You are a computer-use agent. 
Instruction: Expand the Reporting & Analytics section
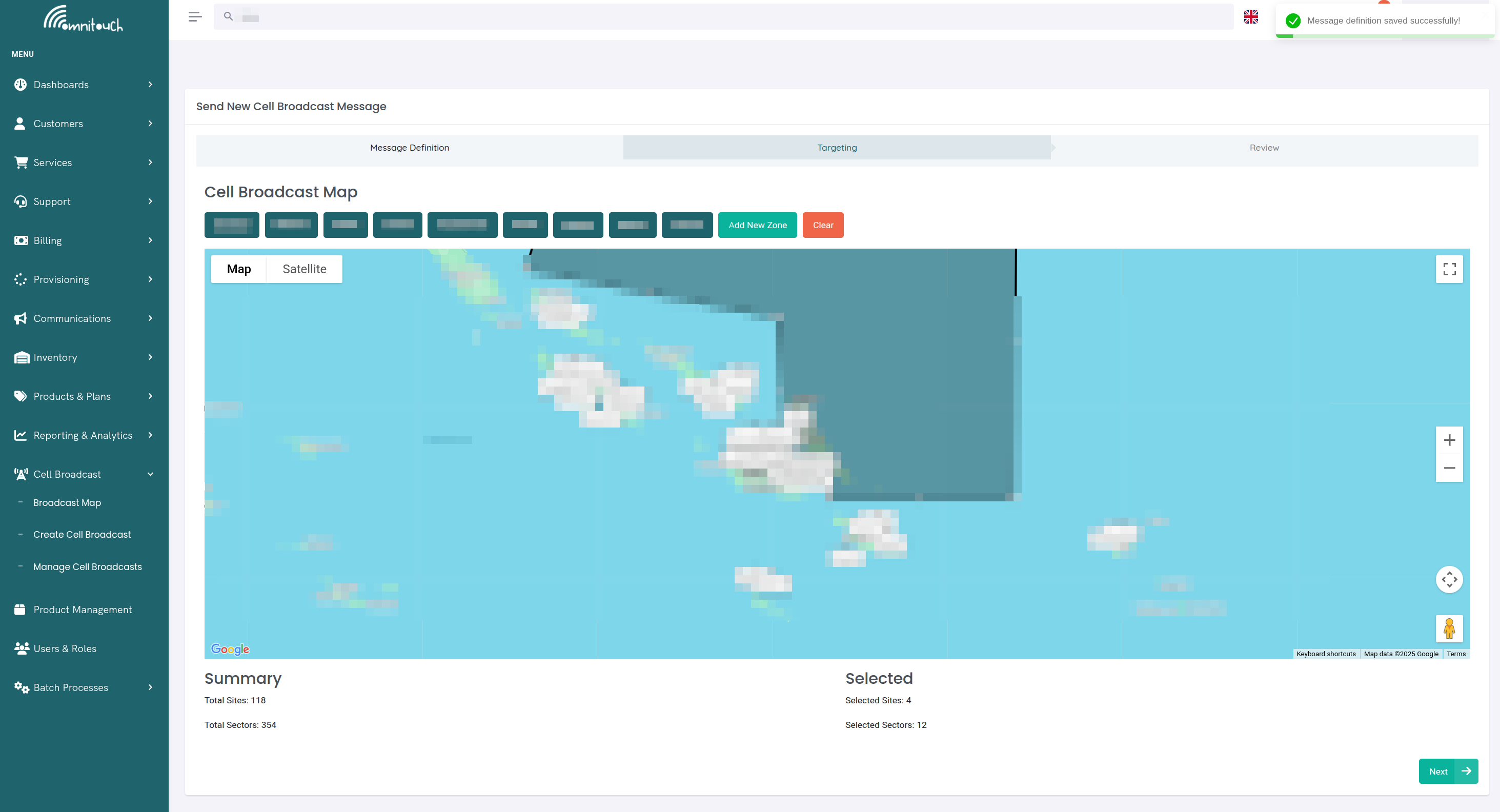point(150,435)
